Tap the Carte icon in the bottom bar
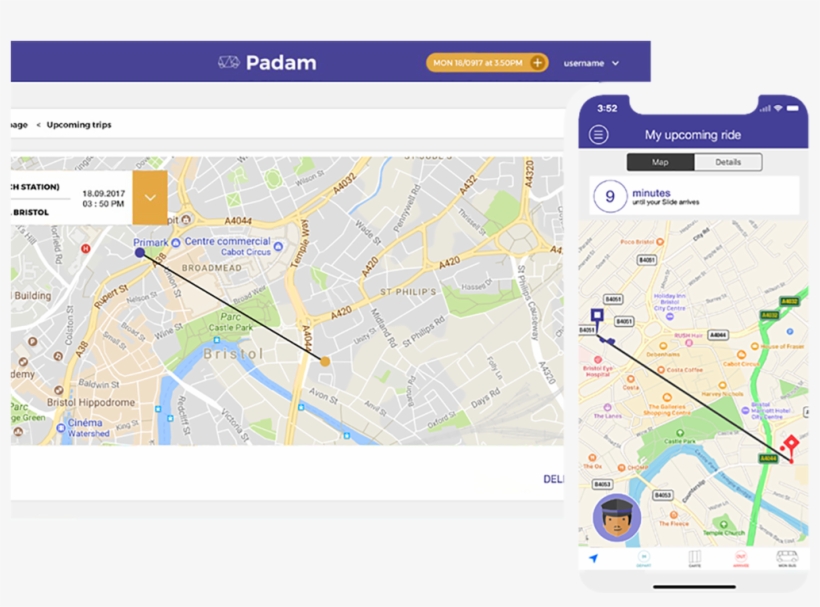This screenshot has height=607, width=820. pos(694,559)
